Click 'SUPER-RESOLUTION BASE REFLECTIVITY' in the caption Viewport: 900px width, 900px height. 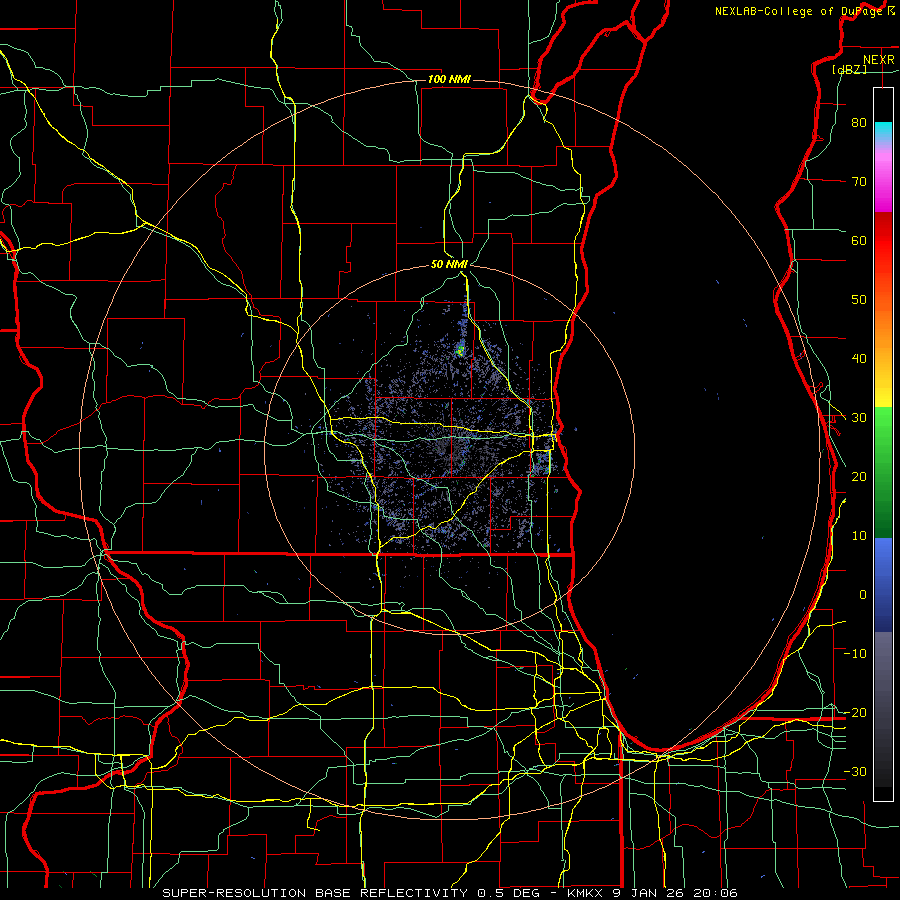(x=315, y=893)
